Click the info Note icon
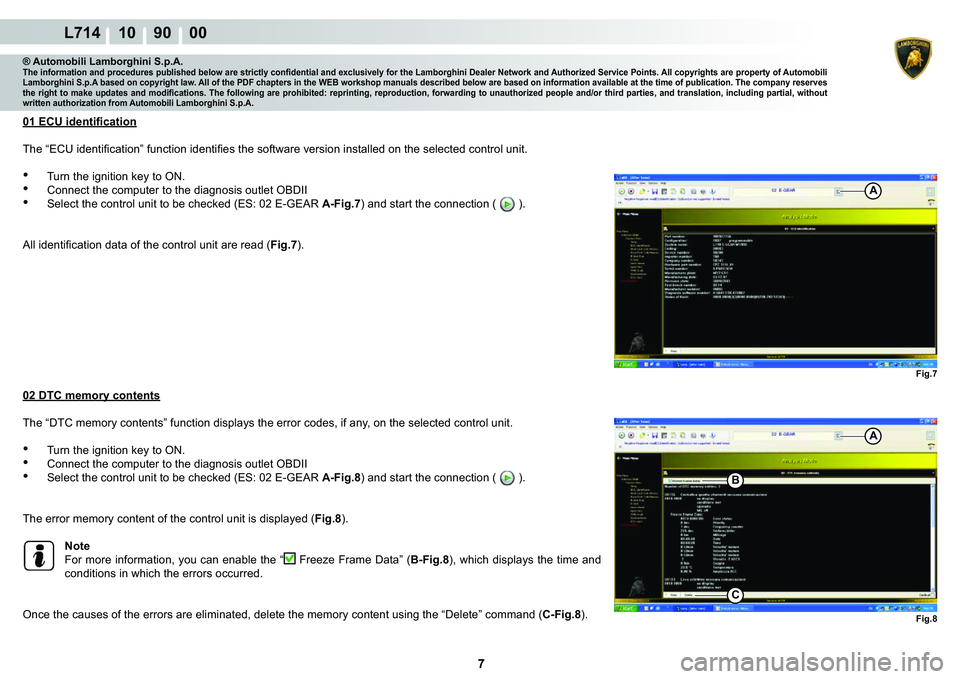 (x=39, y=557)
